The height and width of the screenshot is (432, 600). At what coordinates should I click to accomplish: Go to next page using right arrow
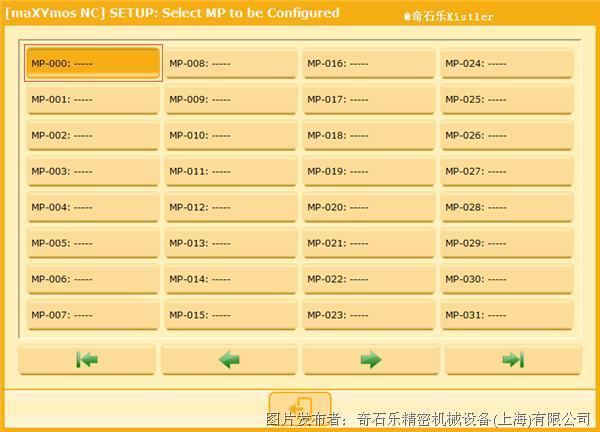pyautogui.click(x=371, y=360)
